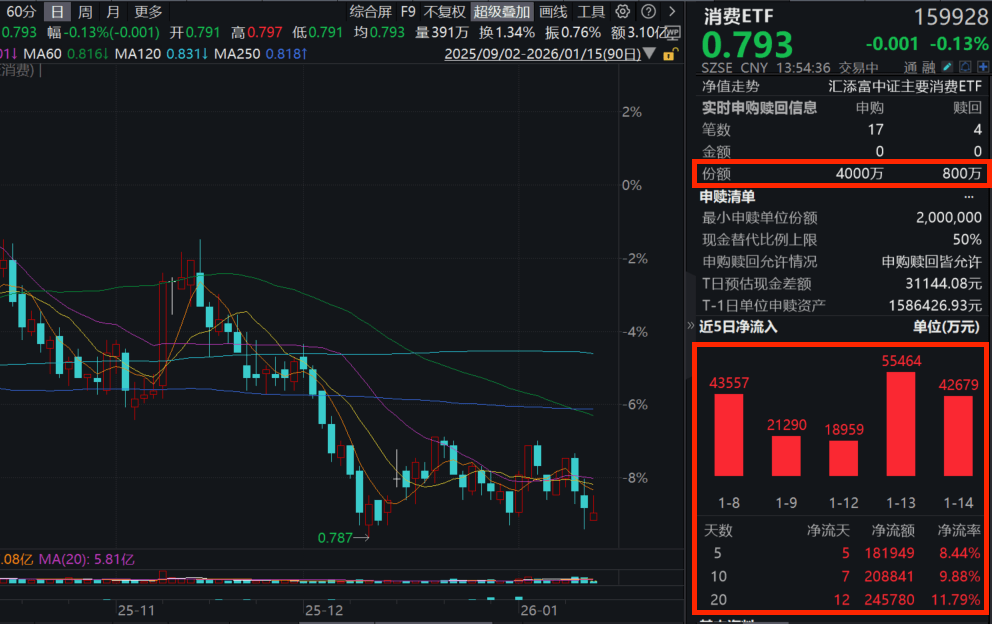This screenshot has height=624, width=992.
Task: Click the pencil edit icon beside 交易中
Action: tap(948, 66)
